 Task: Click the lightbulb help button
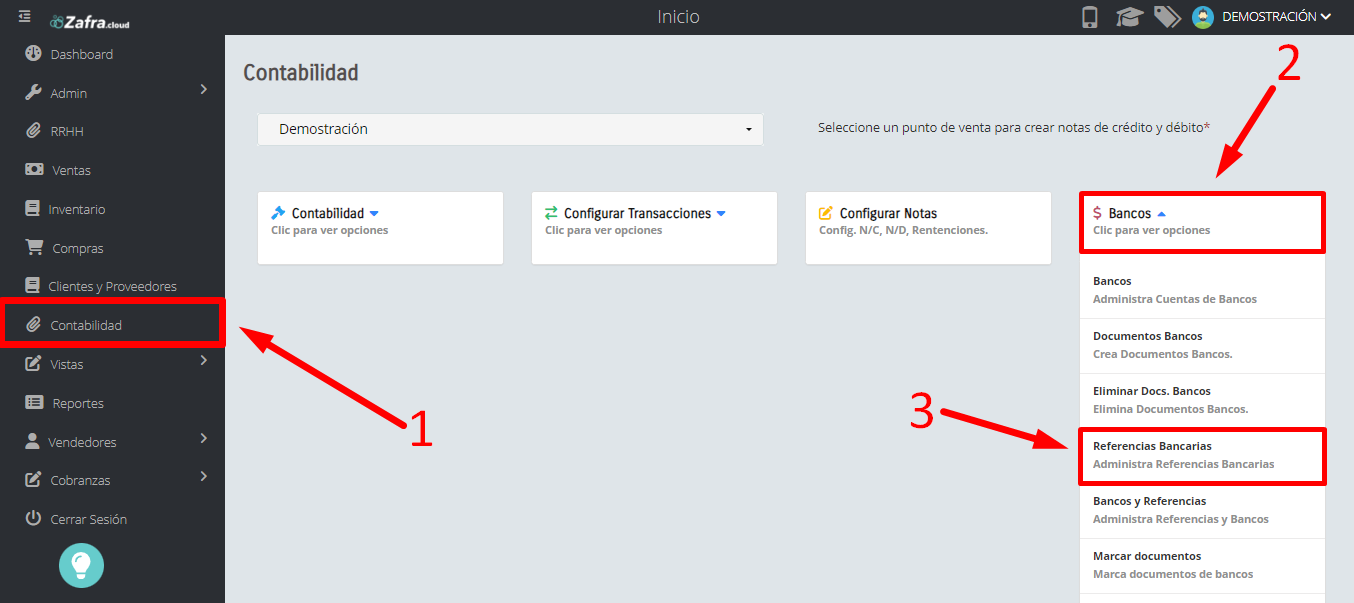click(x=81, y=565)
